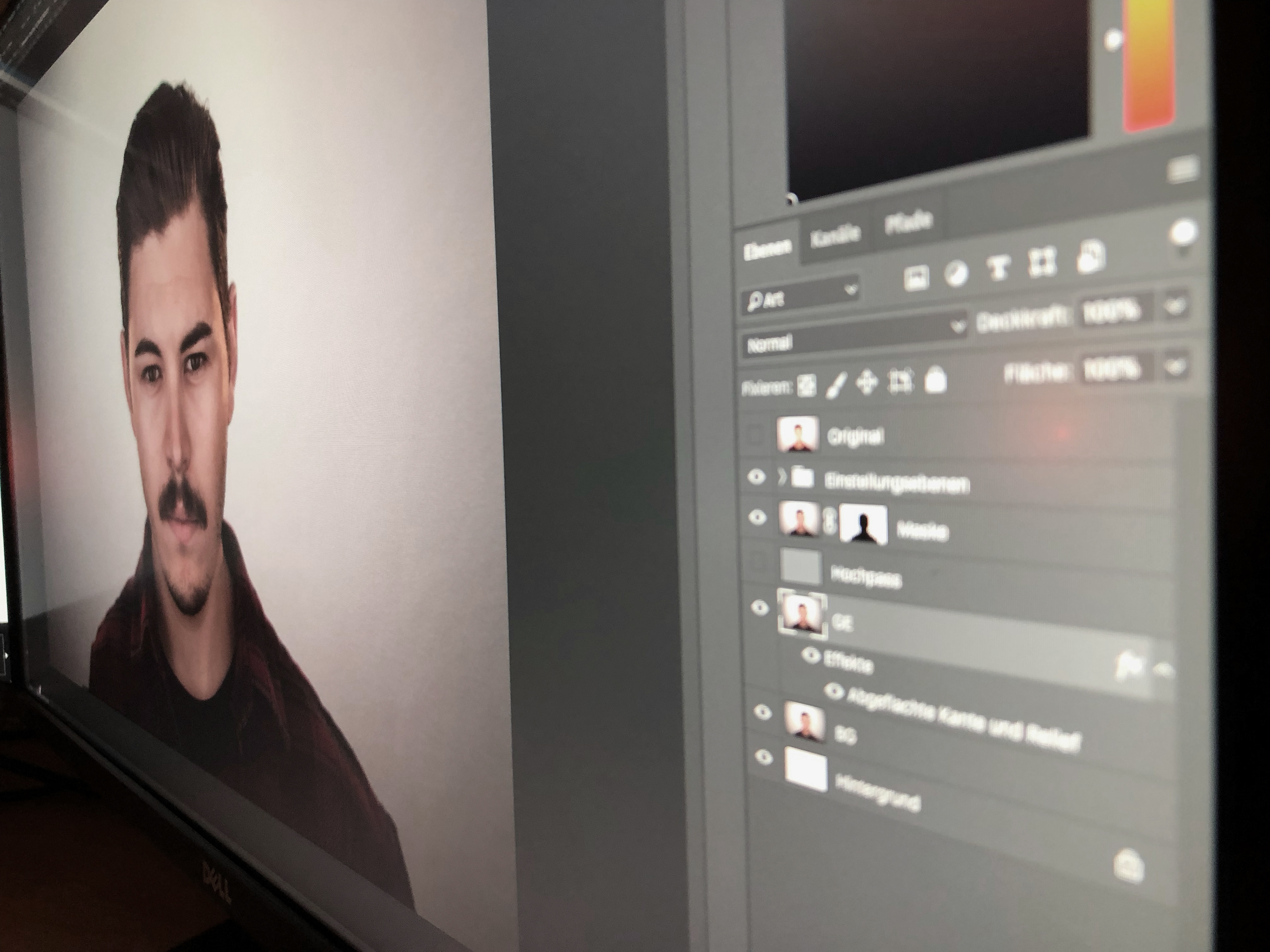
Task: Hide the Maske layer
Action: tap(757, 517)
